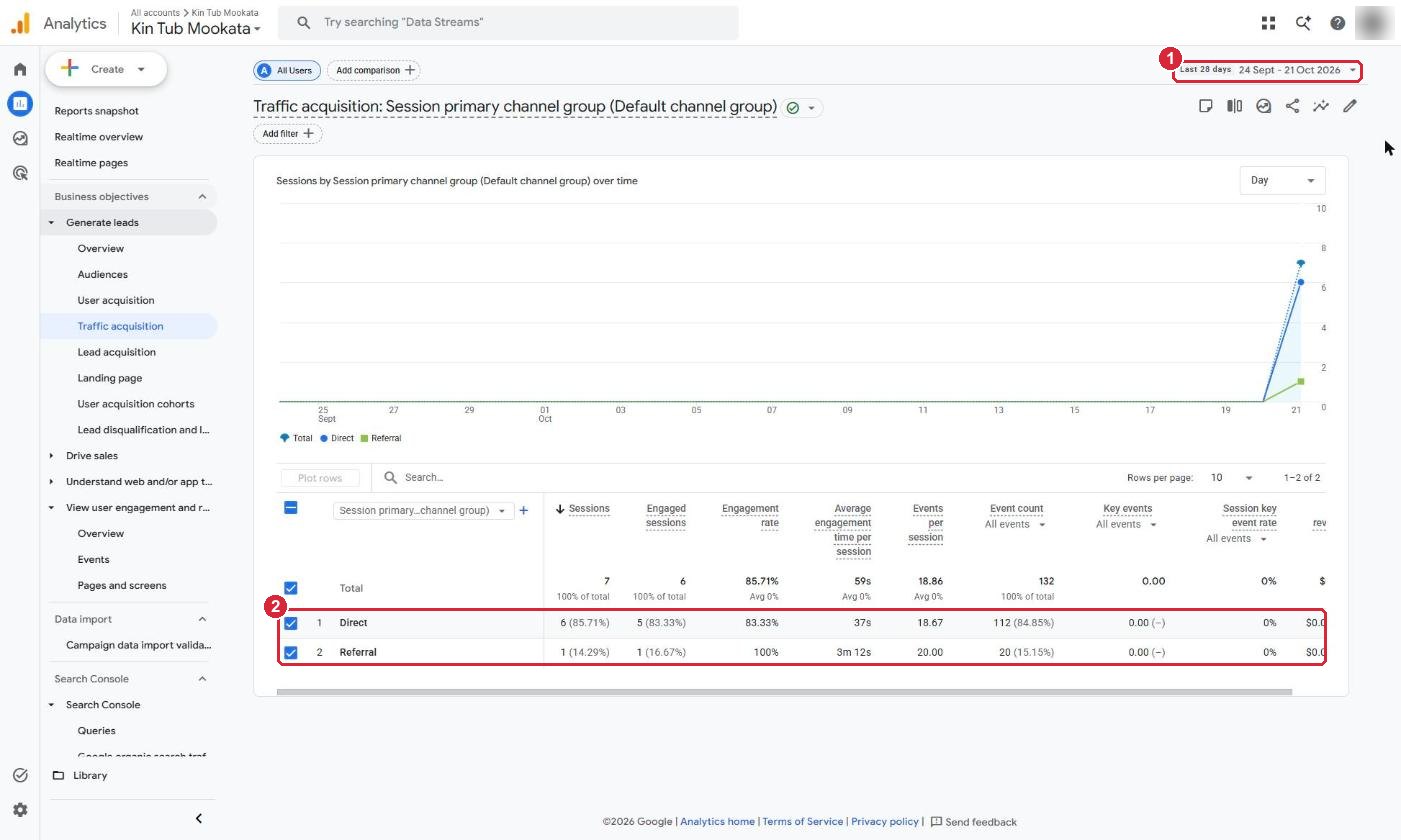Open the Home section in the left rail
Screen dimensions: 1401x840
pos(20,69)
